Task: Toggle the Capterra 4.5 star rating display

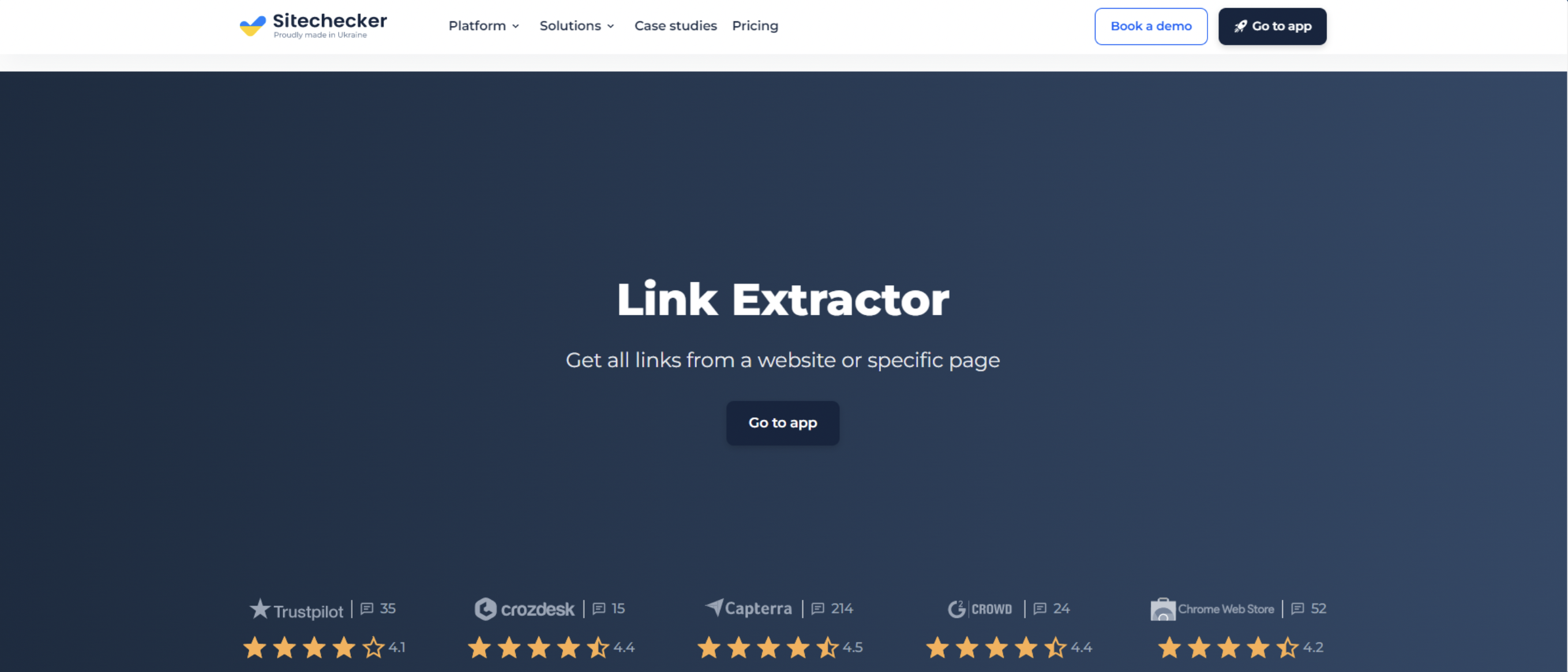Action: click(x=783, y=646)
